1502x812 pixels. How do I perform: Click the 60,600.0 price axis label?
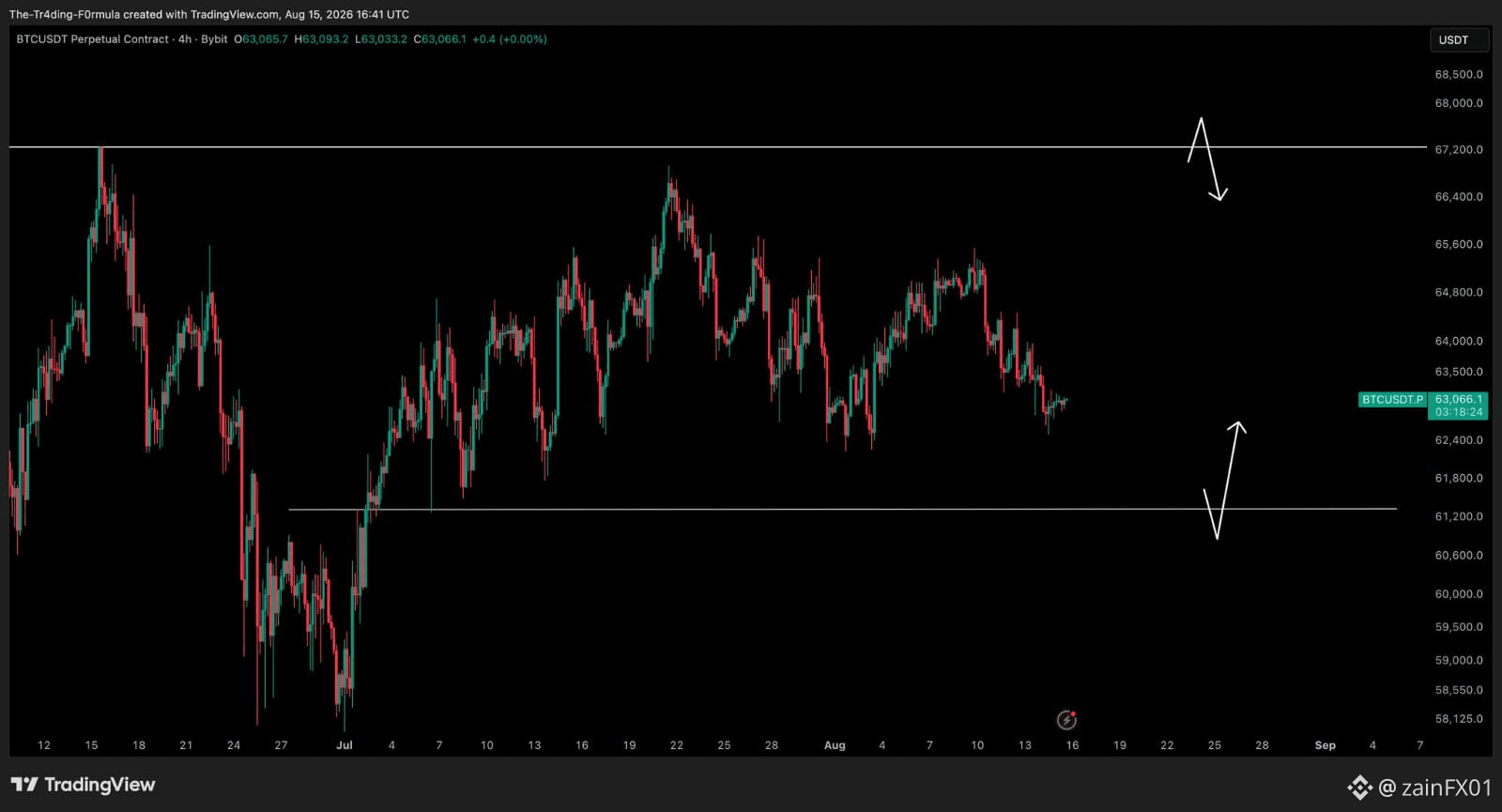point(1459,555)
